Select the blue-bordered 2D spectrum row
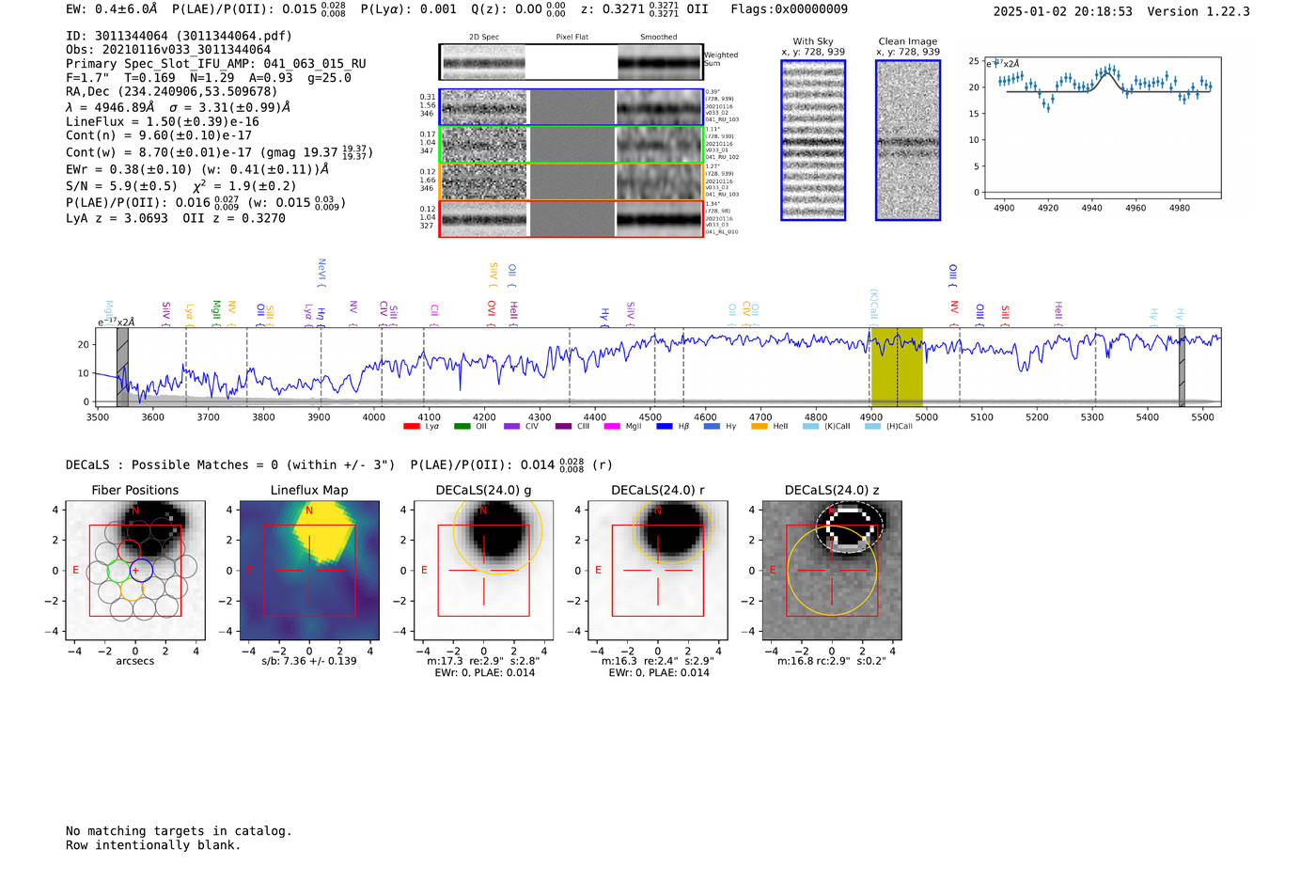 pos(572,107)
